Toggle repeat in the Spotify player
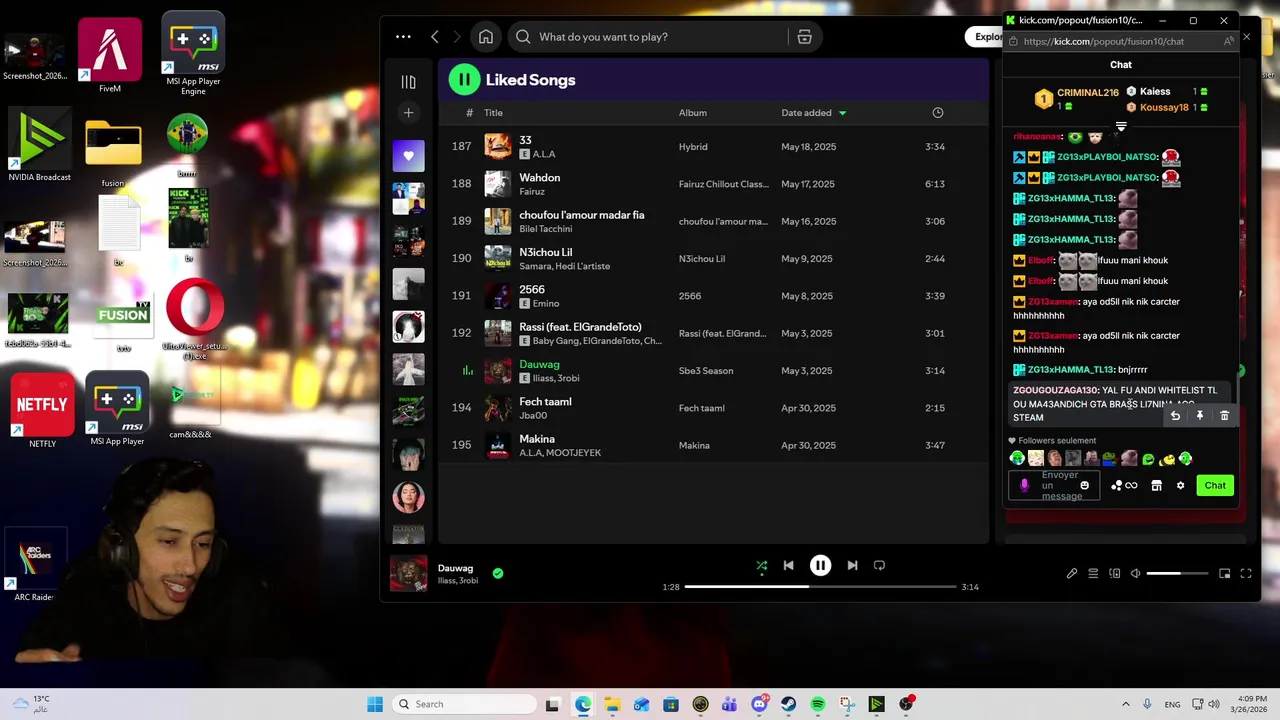Image resolution: width=1280 pixels, height=720 pixels. 879,565
